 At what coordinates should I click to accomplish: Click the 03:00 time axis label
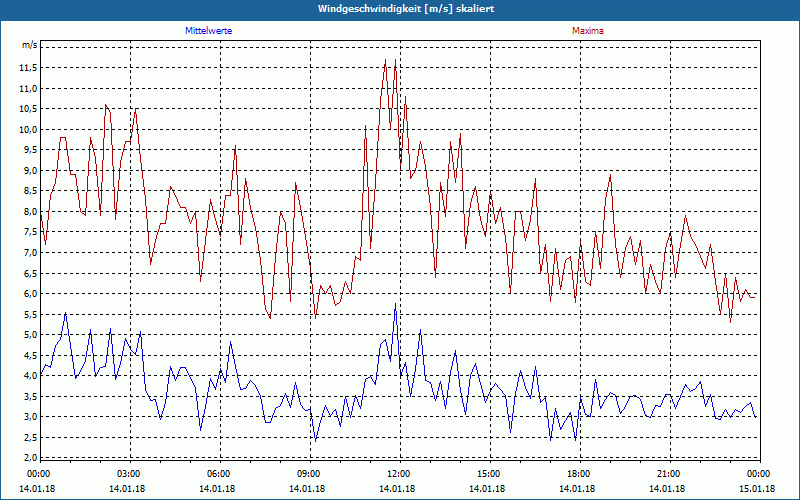coord(130,474)
